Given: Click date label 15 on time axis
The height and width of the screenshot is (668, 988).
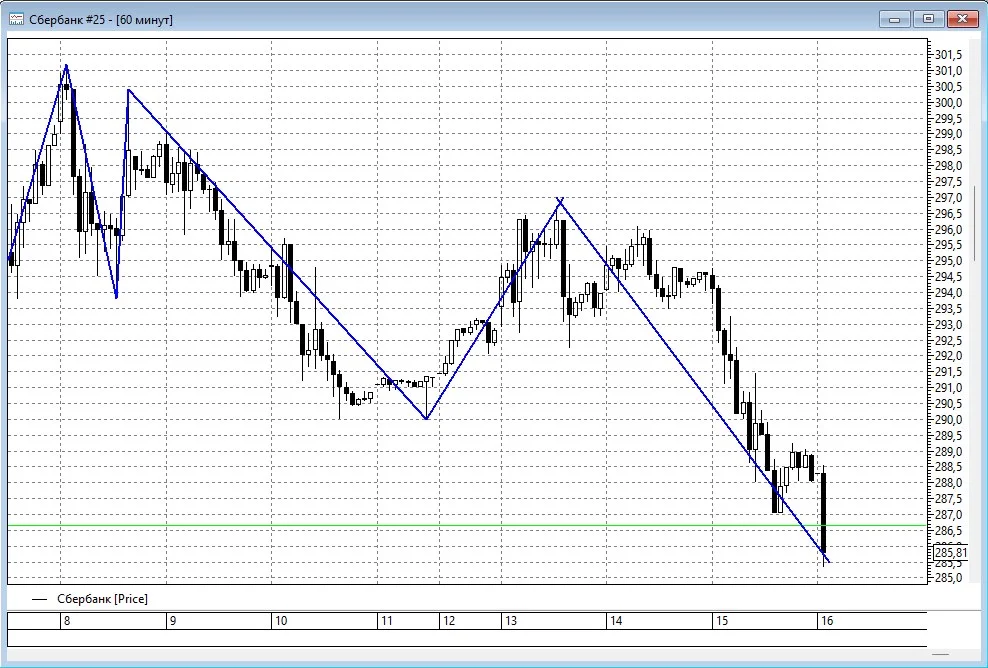Looking at the screenshot, I should click(x=721, y=621).
